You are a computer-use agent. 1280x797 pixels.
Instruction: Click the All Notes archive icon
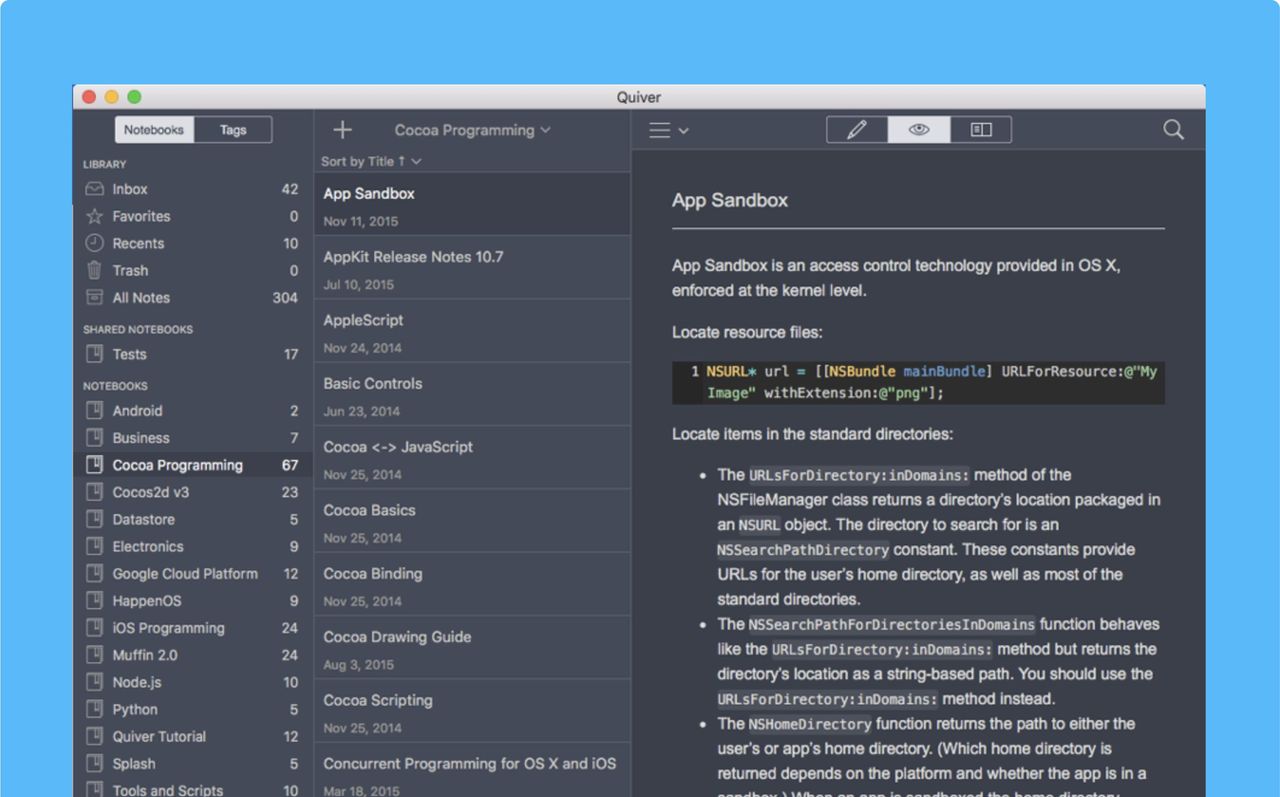(94, 297)
